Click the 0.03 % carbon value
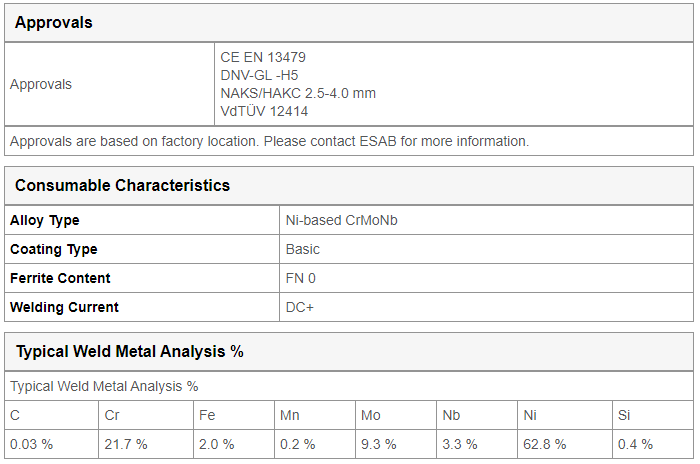This screenshot has width=700, height=464. click(31, 444)
